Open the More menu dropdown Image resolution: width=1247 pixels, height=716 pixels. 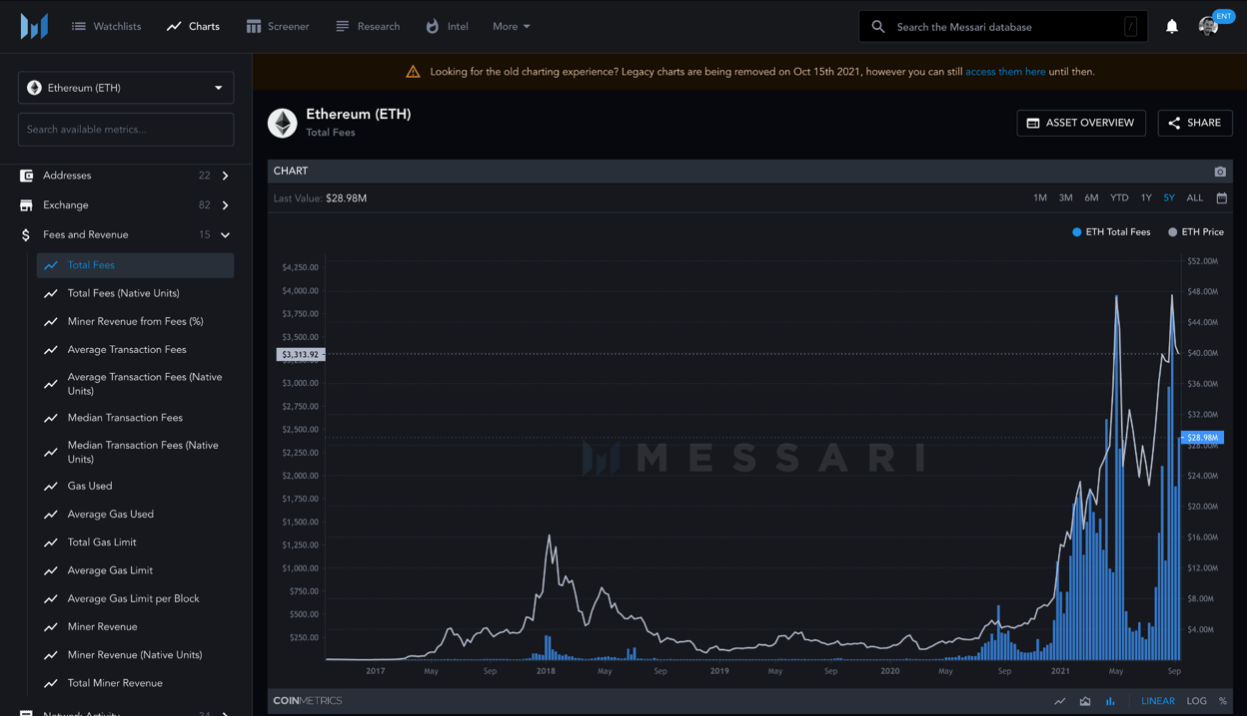(511, 27)
